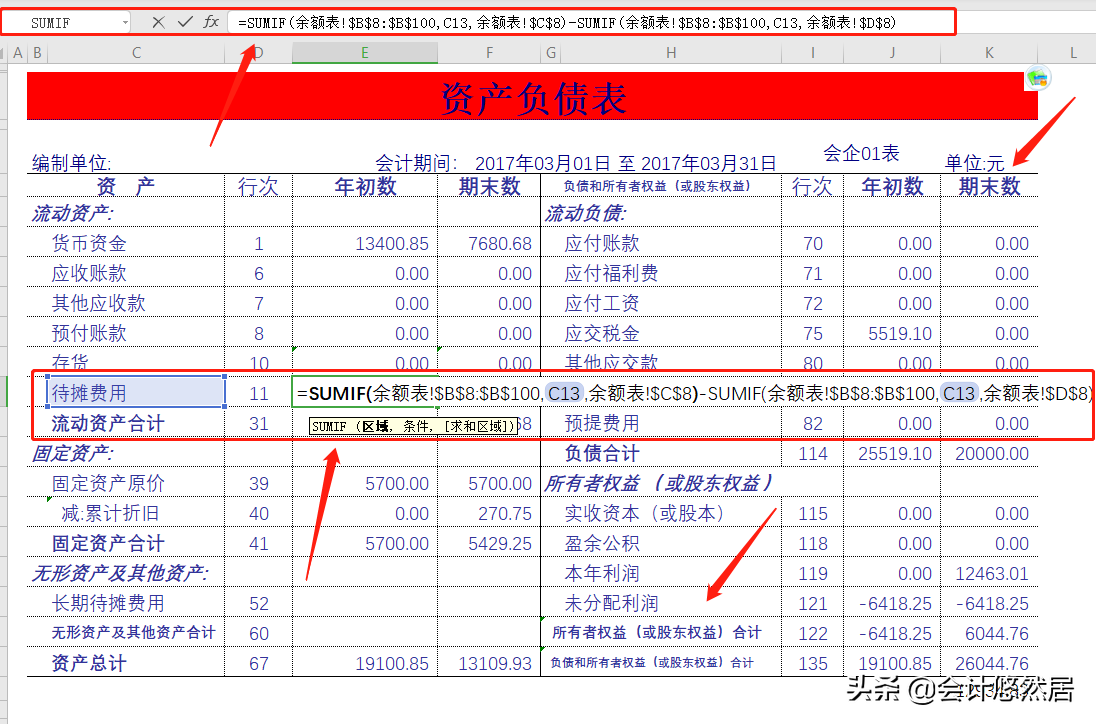The image size is (1096, 724).
Task: Click the green folder shortcut icon near the title
Action: [1036, 79]
